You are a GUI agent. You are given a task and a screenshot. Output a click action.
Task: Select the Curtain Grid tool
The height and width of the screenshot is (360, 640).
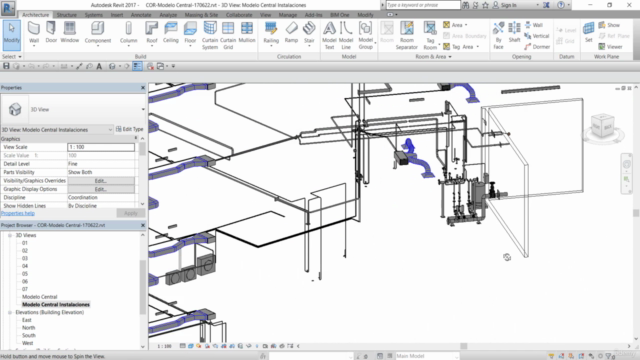tap(228, 36)
